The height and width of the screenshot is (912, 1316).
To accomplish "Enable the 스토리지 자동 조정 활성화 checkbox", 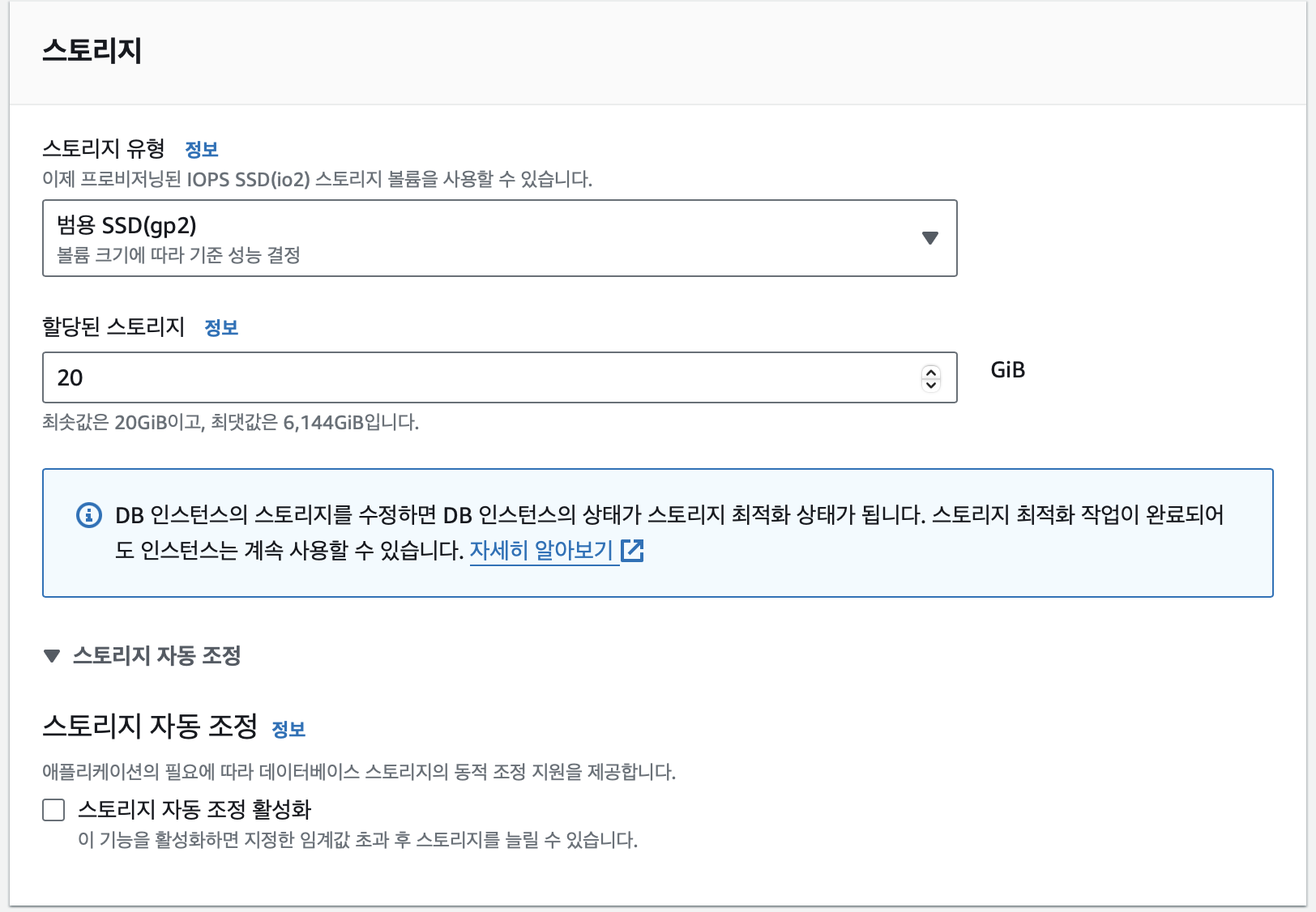I will pos(53,810).
